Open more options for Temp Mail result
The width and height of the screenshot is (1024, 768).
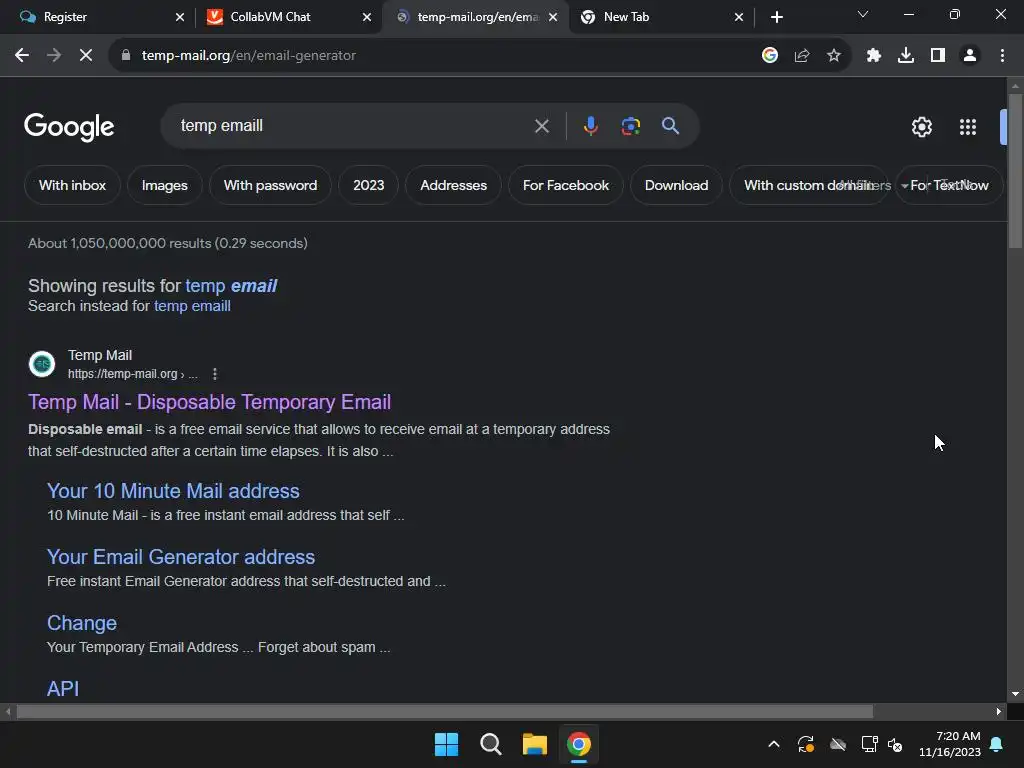215,374
